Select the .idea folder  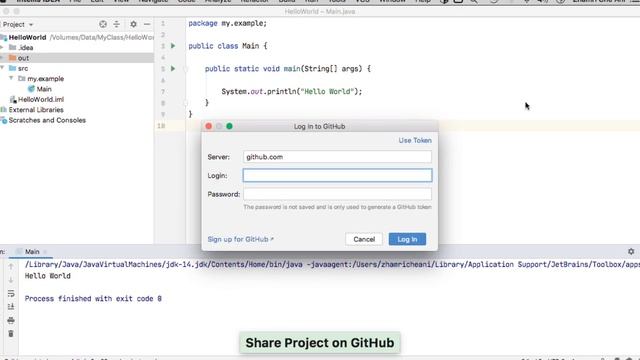point(25,48)
